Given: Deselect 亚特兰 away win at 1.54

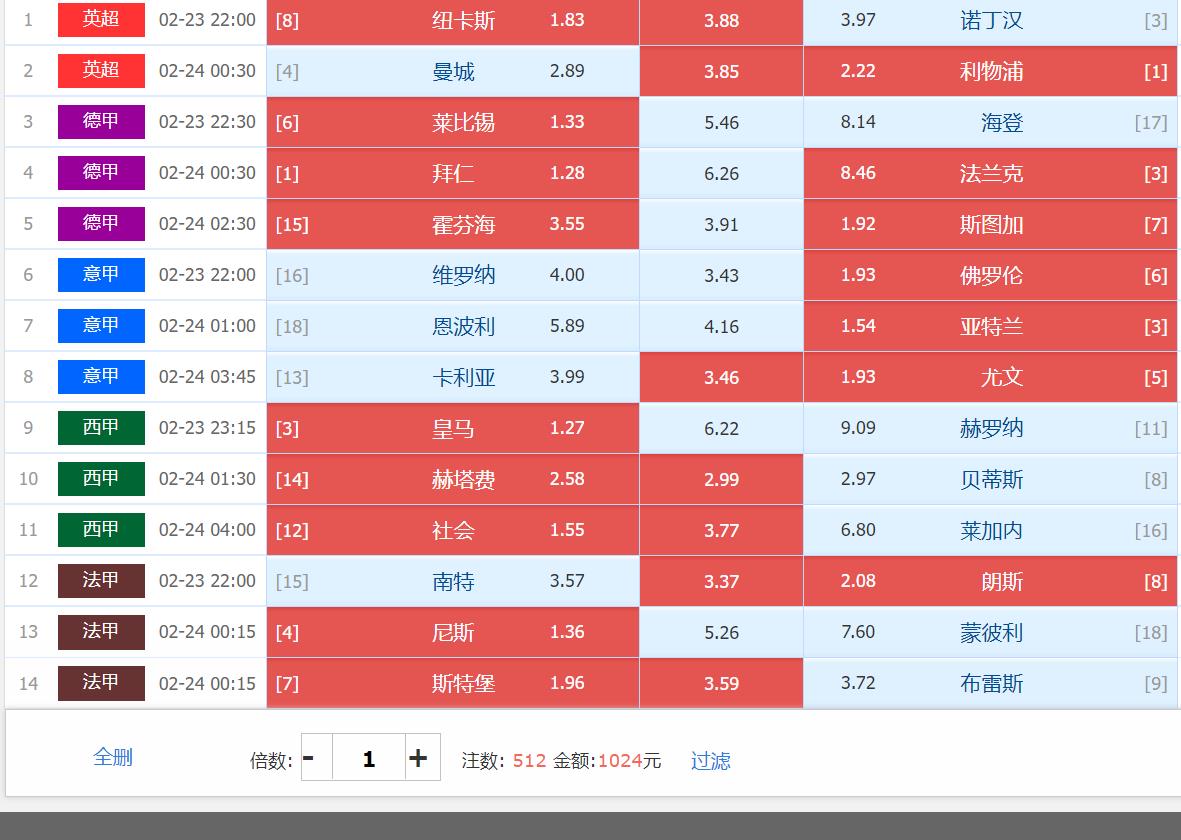Looking at the screenshot, I should point(990,326).
